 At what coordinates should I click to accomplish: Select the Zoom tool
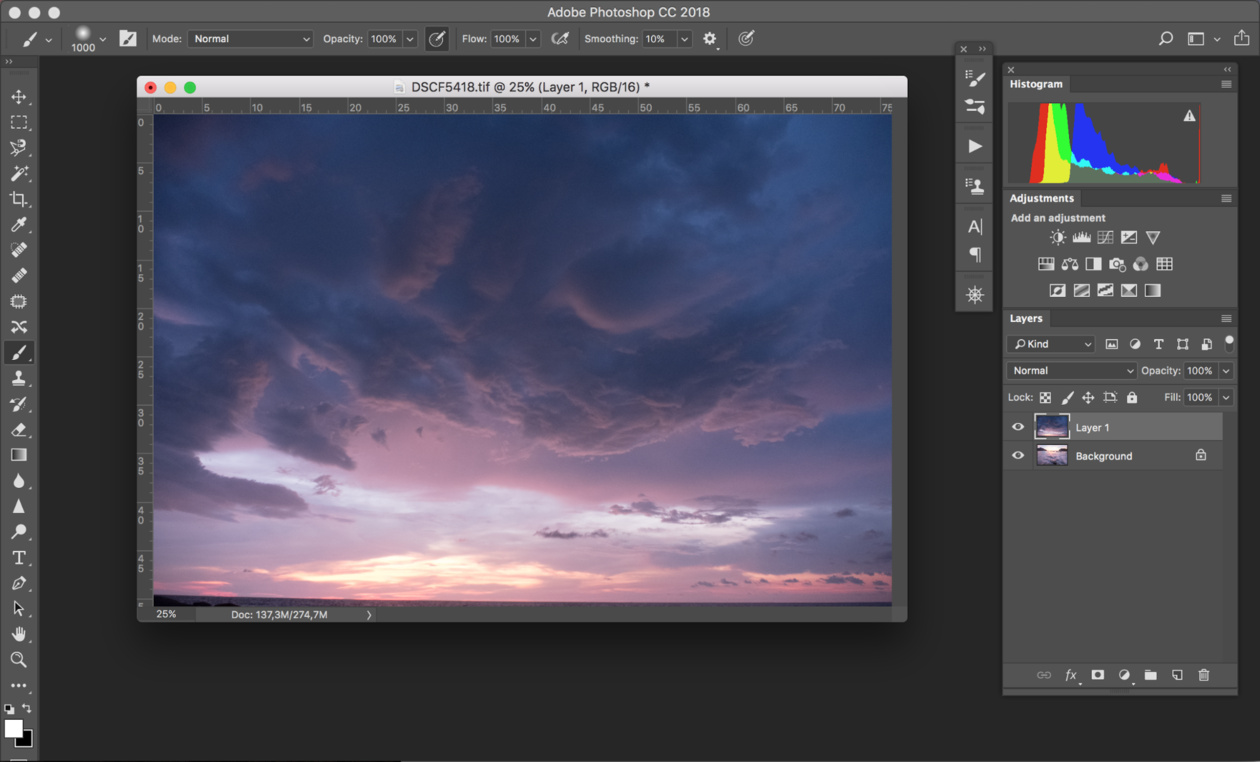point(19,660)
